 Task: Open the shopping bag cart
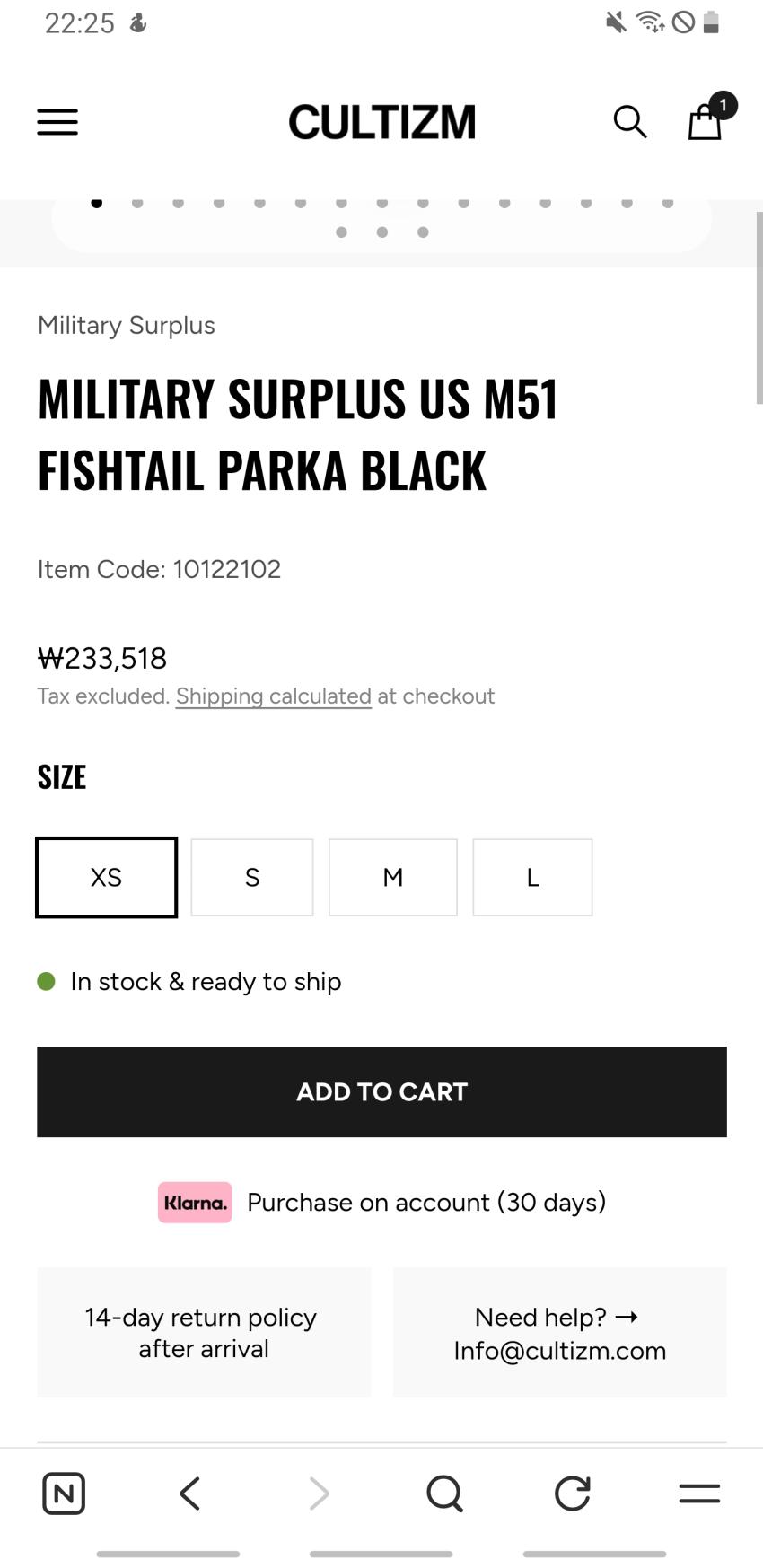[706, 120]
